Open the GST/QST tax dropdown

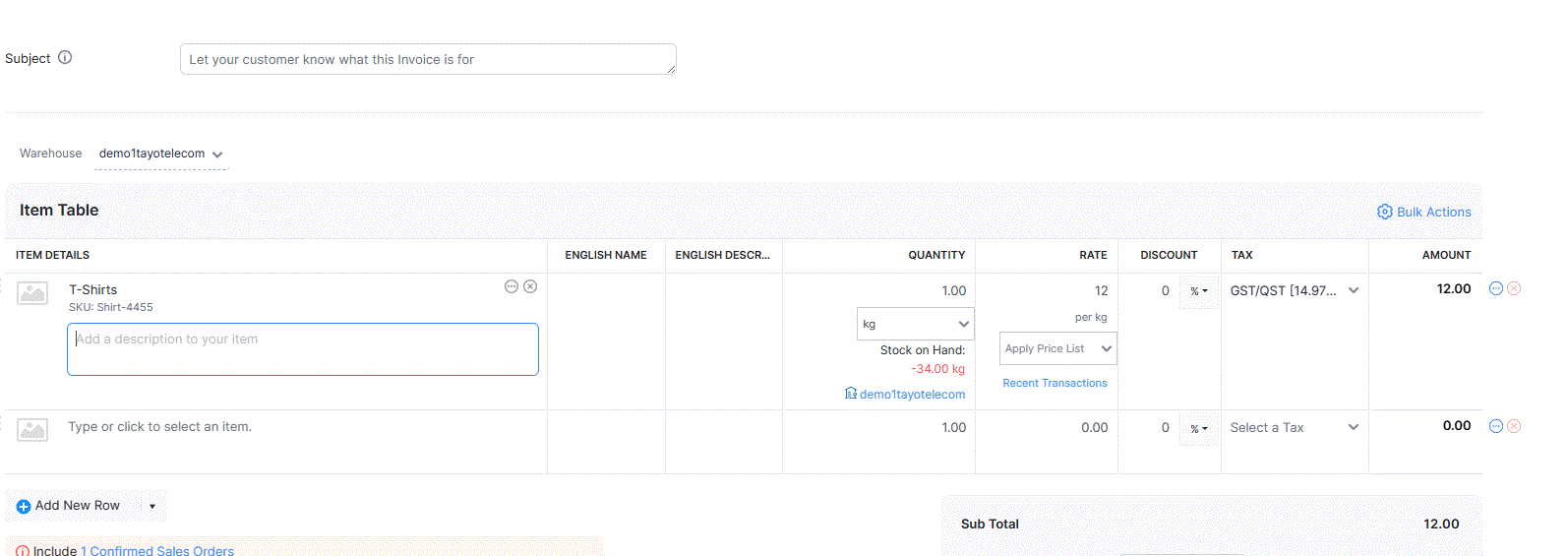click(1353, 290)
